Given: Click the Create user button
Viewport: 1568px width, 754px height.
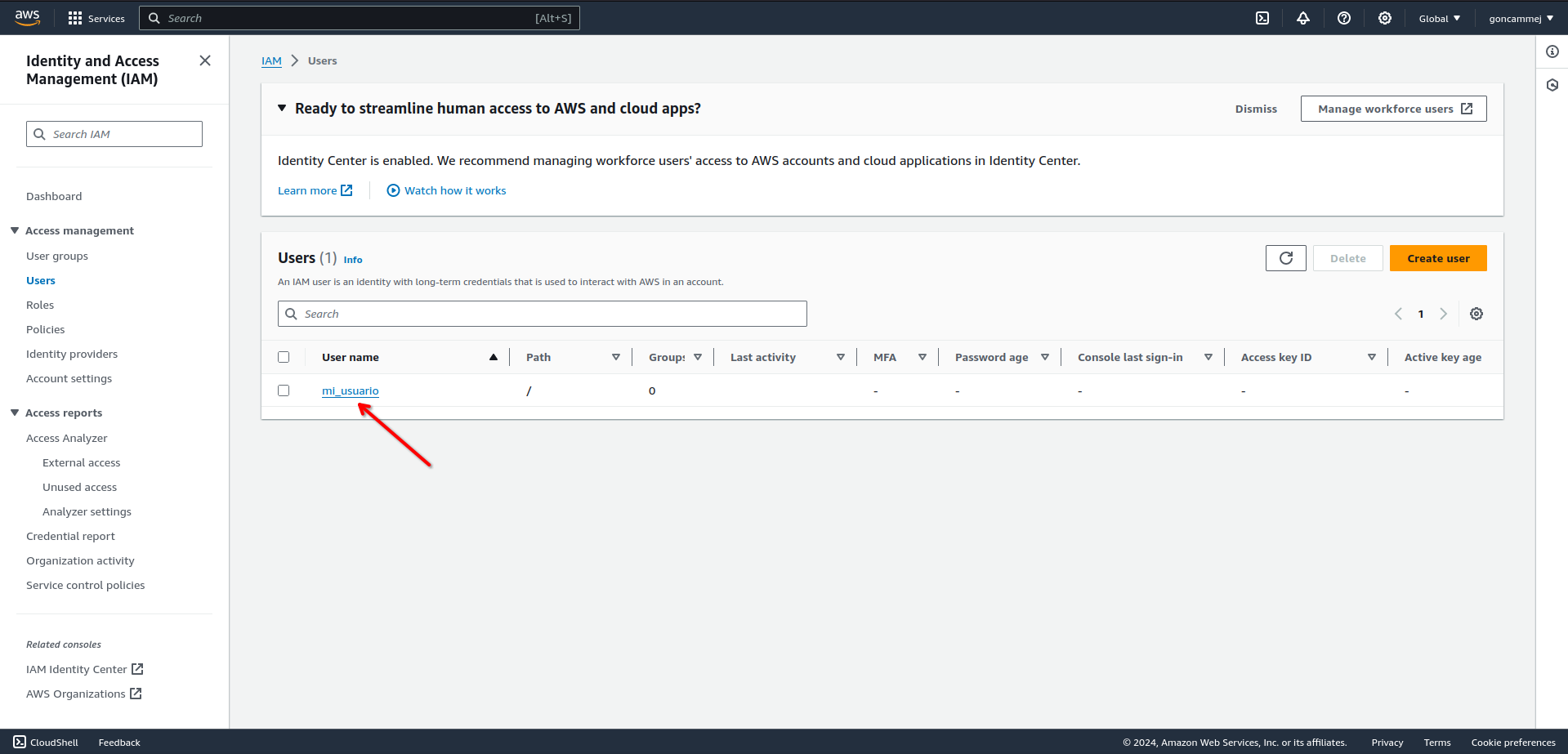Looking at the screenshot, I should click(x=1438, y=258).
